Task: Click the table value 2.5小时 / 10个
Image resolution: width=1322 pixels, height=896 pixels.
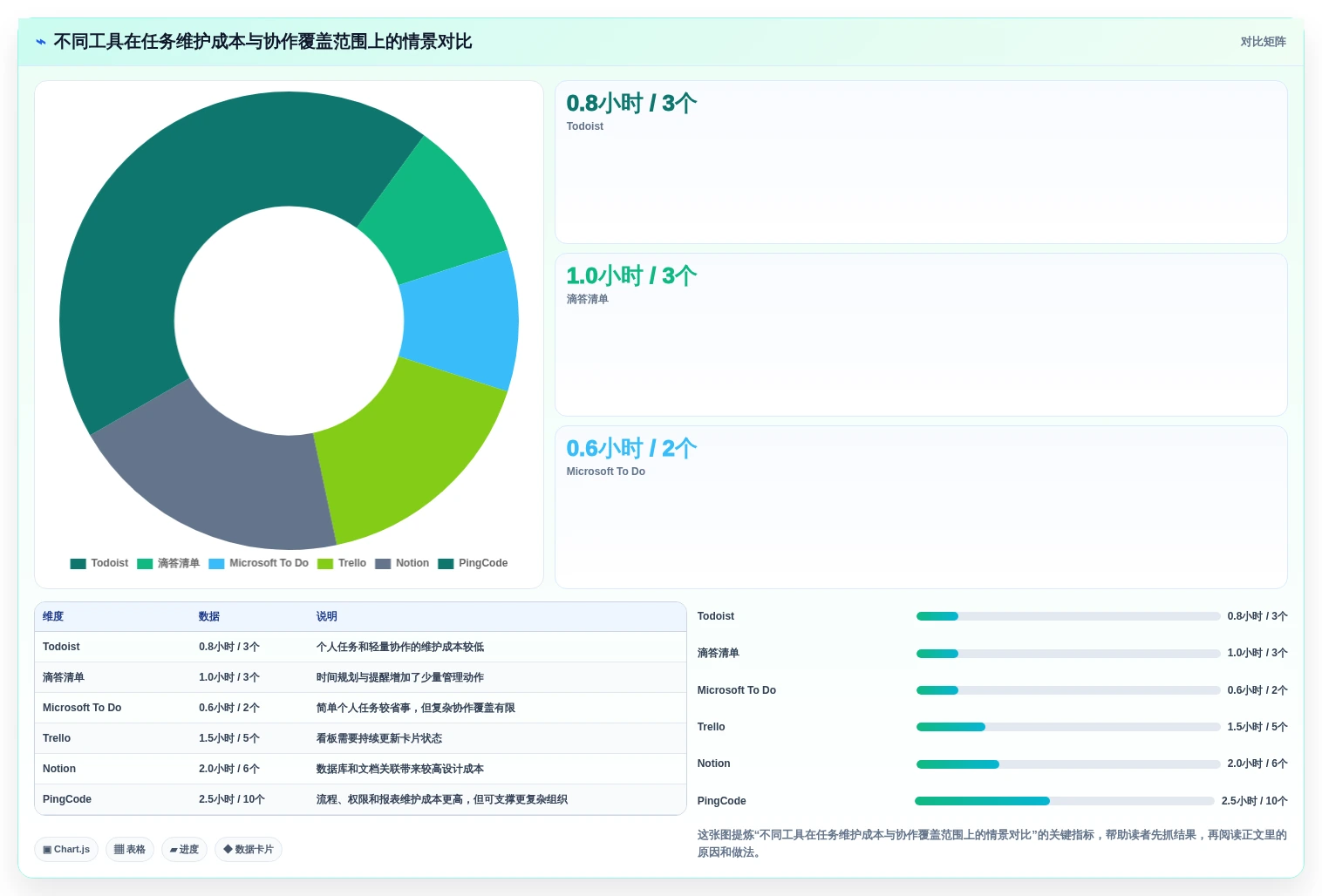Action: 232,799
